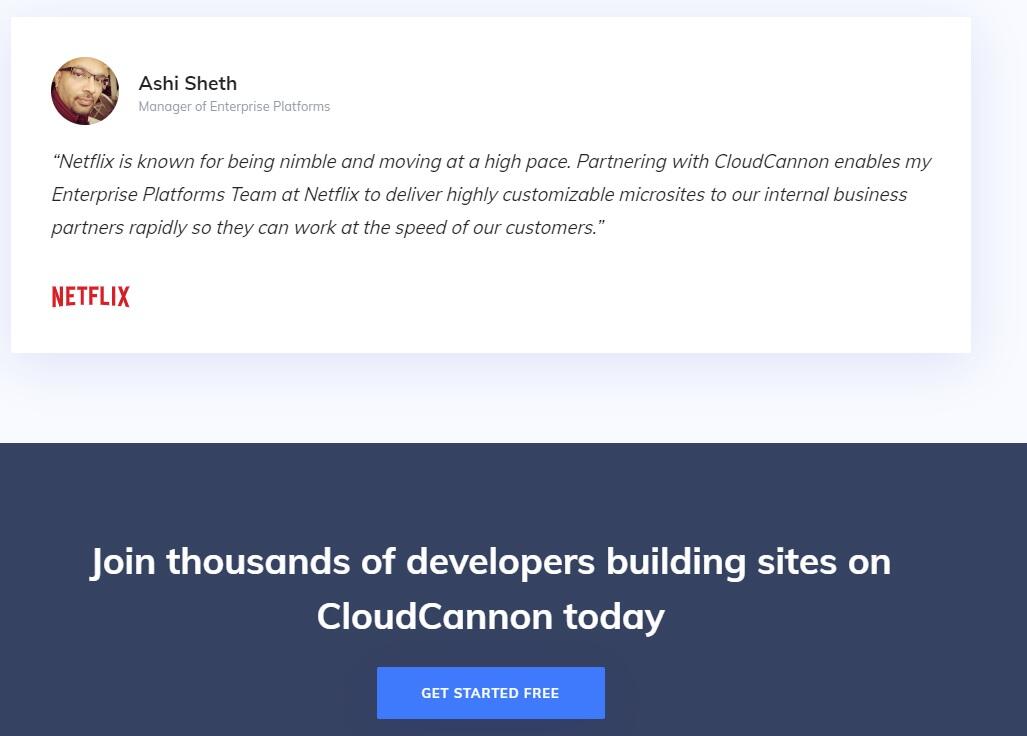
Task: Click the Manager of Enterprise Platforms subtitle
Action: click(x=234, y=107)
